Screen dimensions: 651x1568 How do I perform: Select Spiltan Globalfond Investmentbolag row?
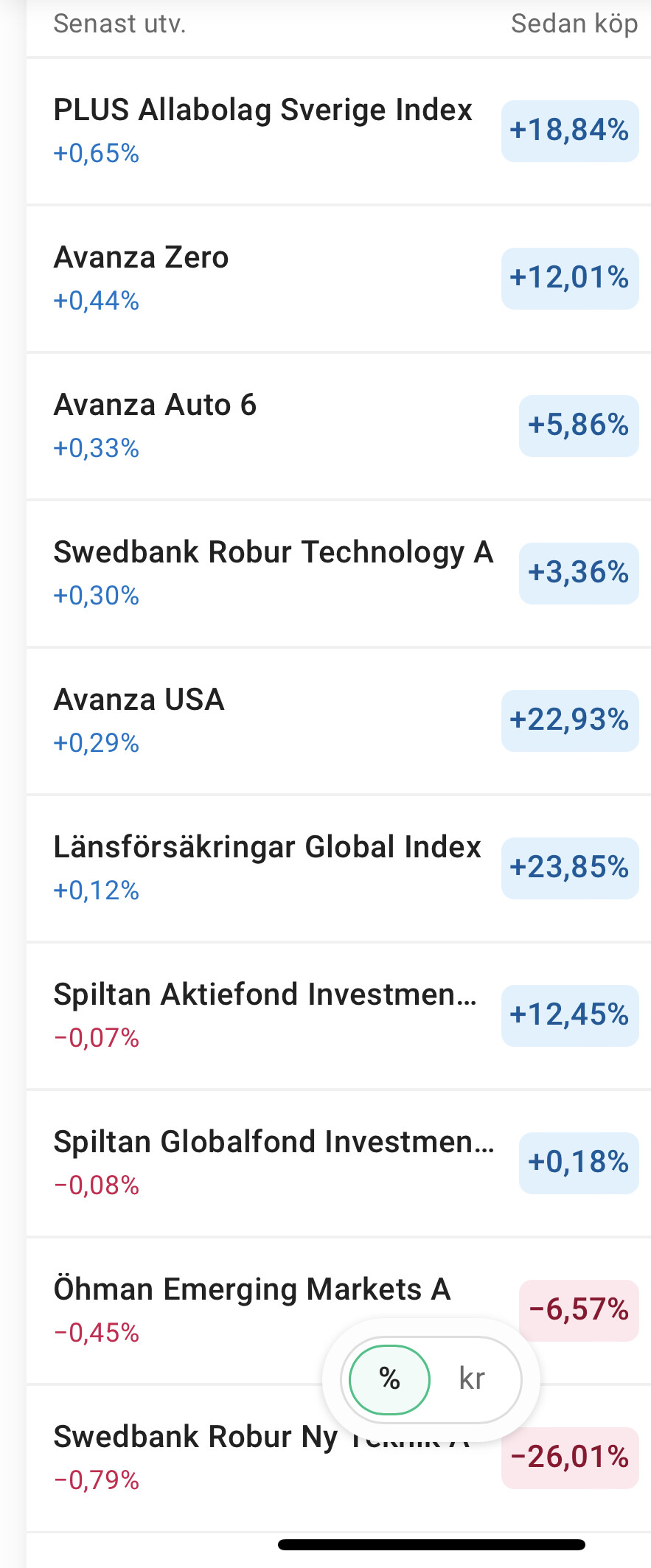pos(273,1143)
